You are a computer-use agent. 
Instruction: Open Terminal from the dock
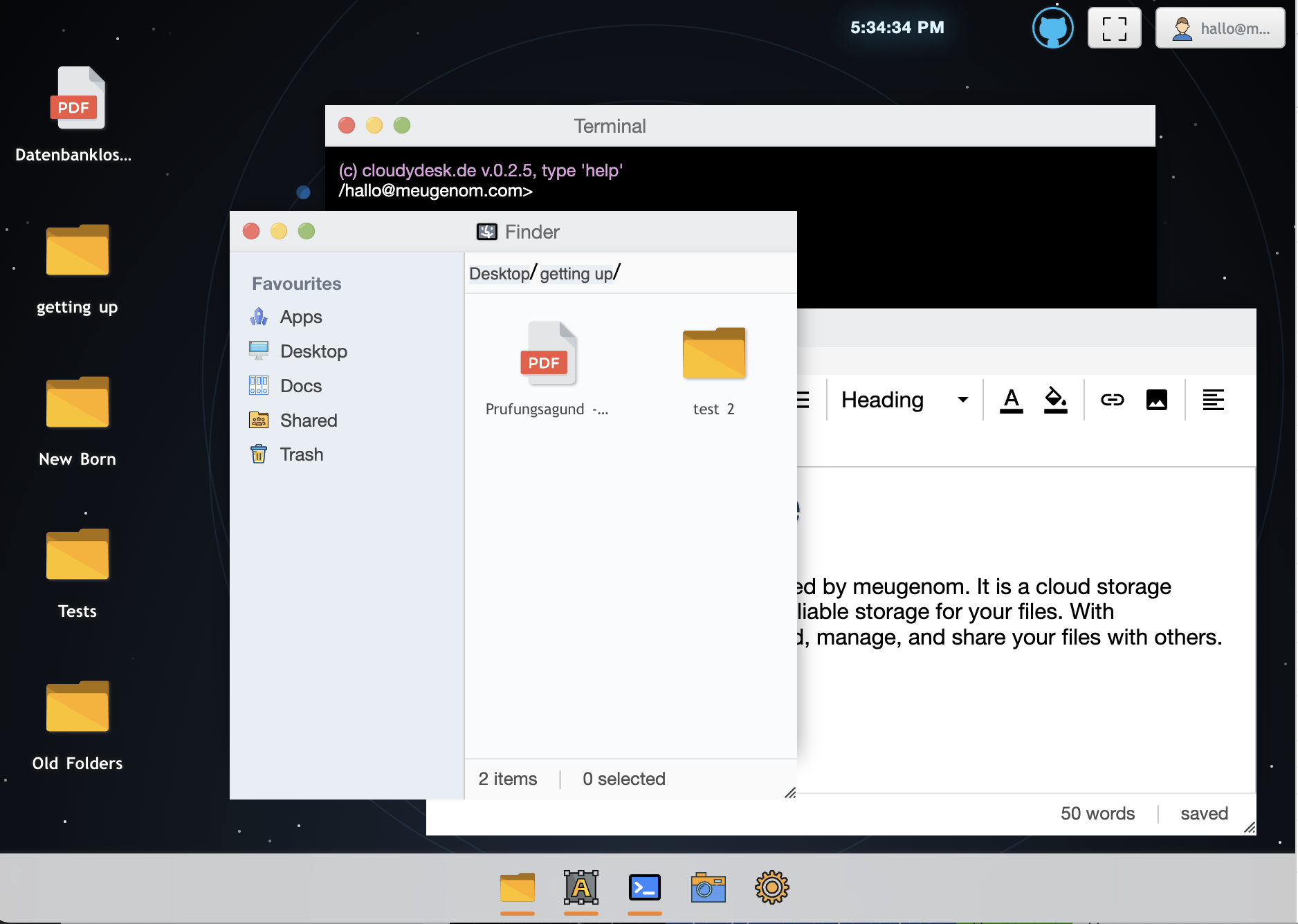(x=645, y=888)
